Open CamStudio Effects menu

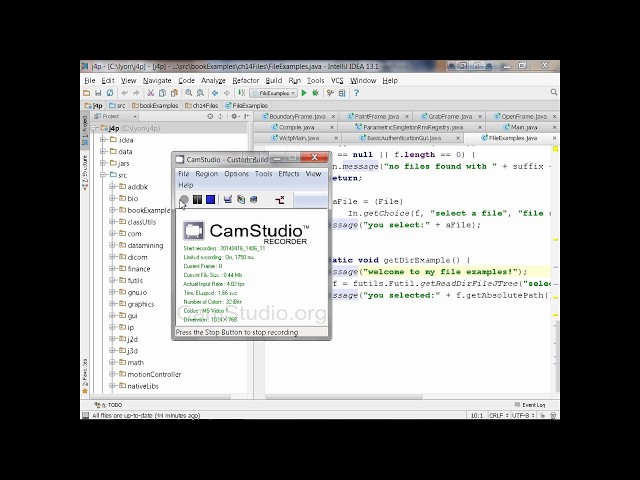289,173
